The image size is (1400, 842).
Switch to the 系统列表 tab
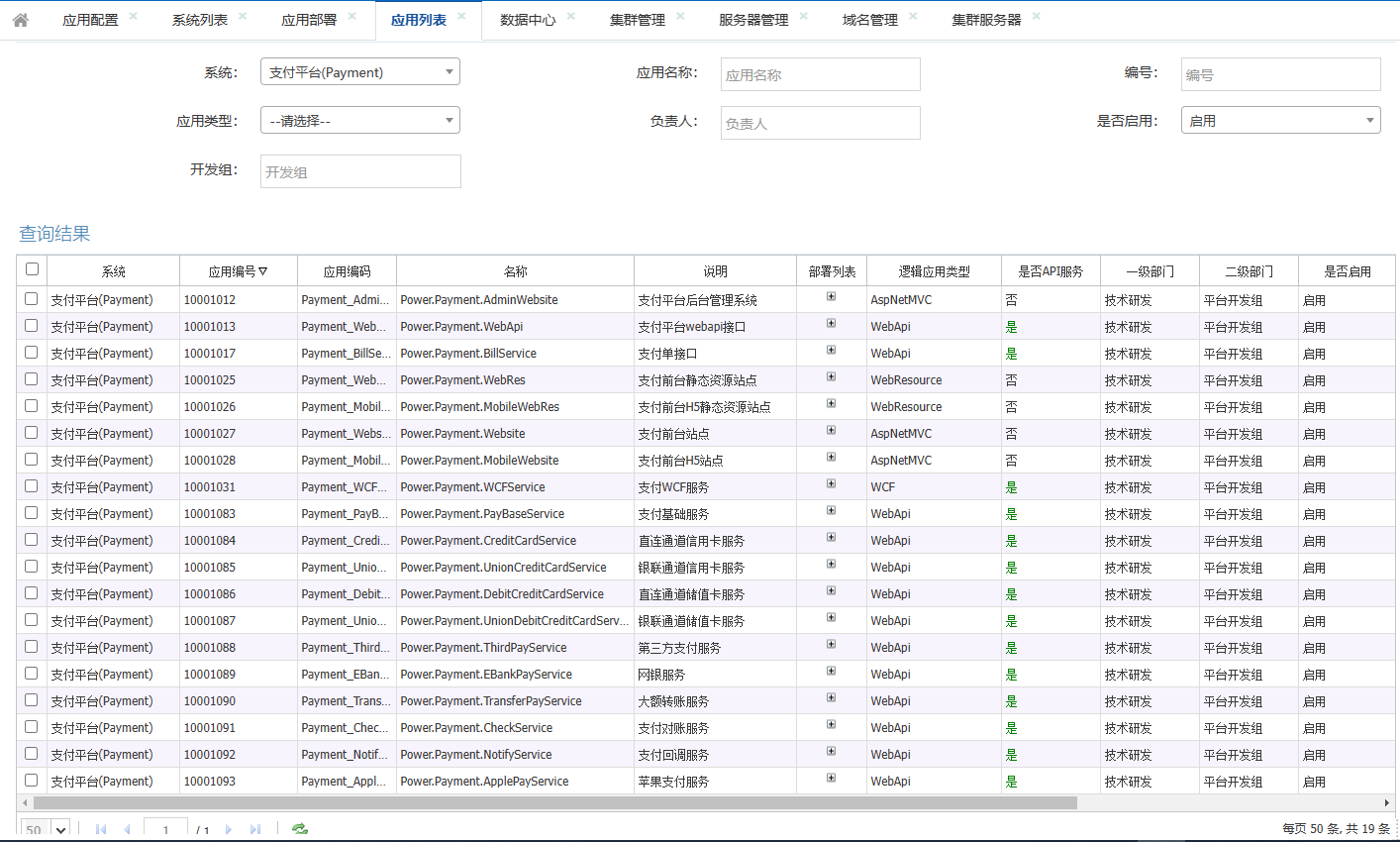[x=200, y=20]
